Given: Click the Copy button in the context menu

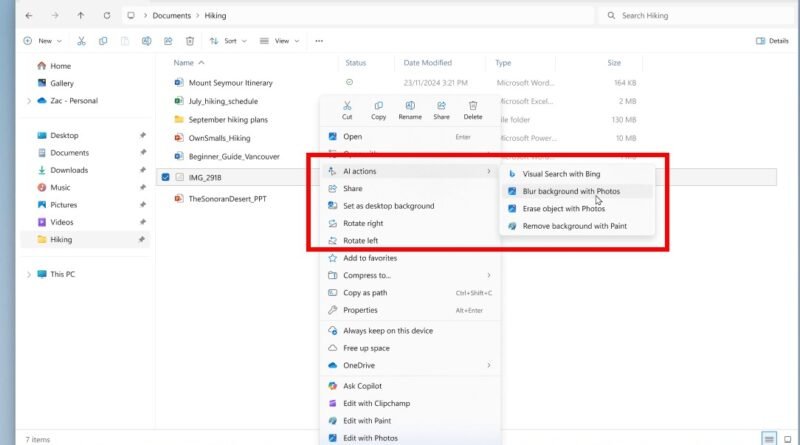Looking at the screenshot, I should click(x=379, y=110).
